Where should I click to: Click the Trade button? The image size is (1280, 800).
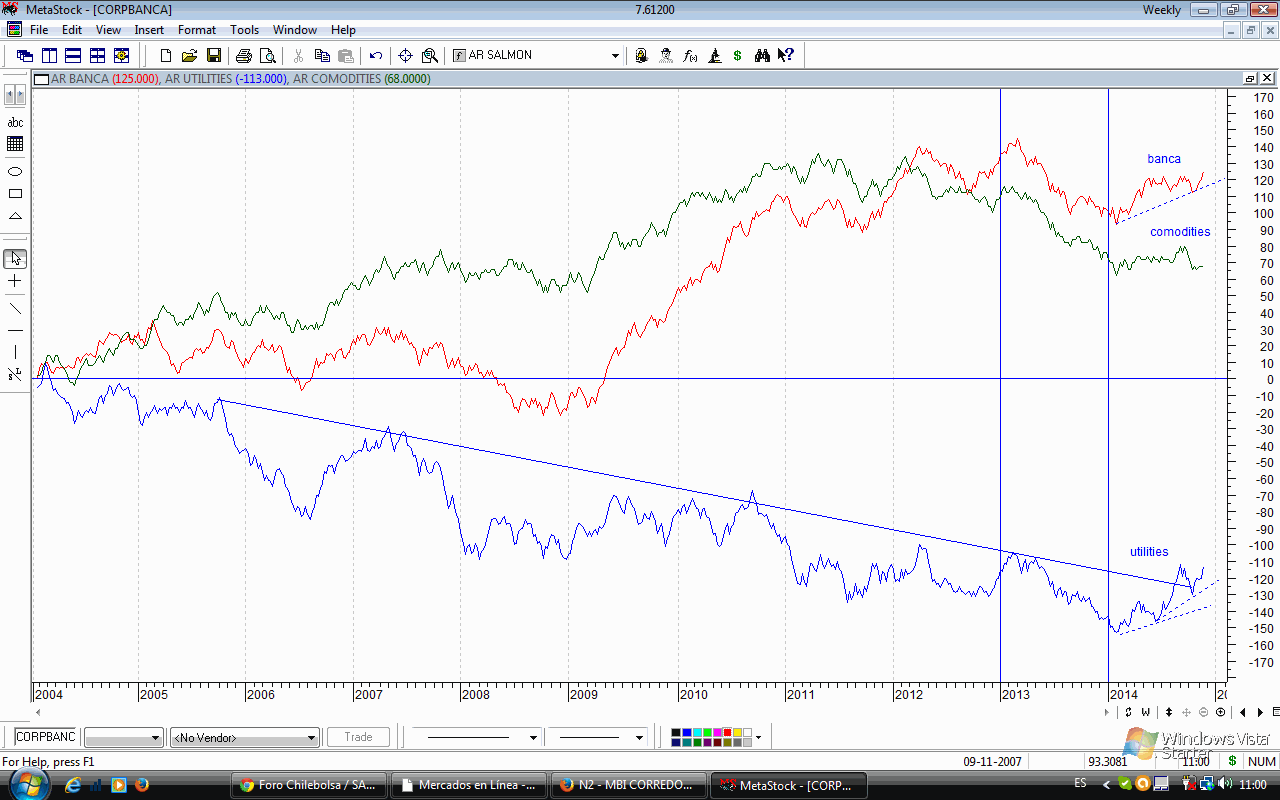click(358, 737)
